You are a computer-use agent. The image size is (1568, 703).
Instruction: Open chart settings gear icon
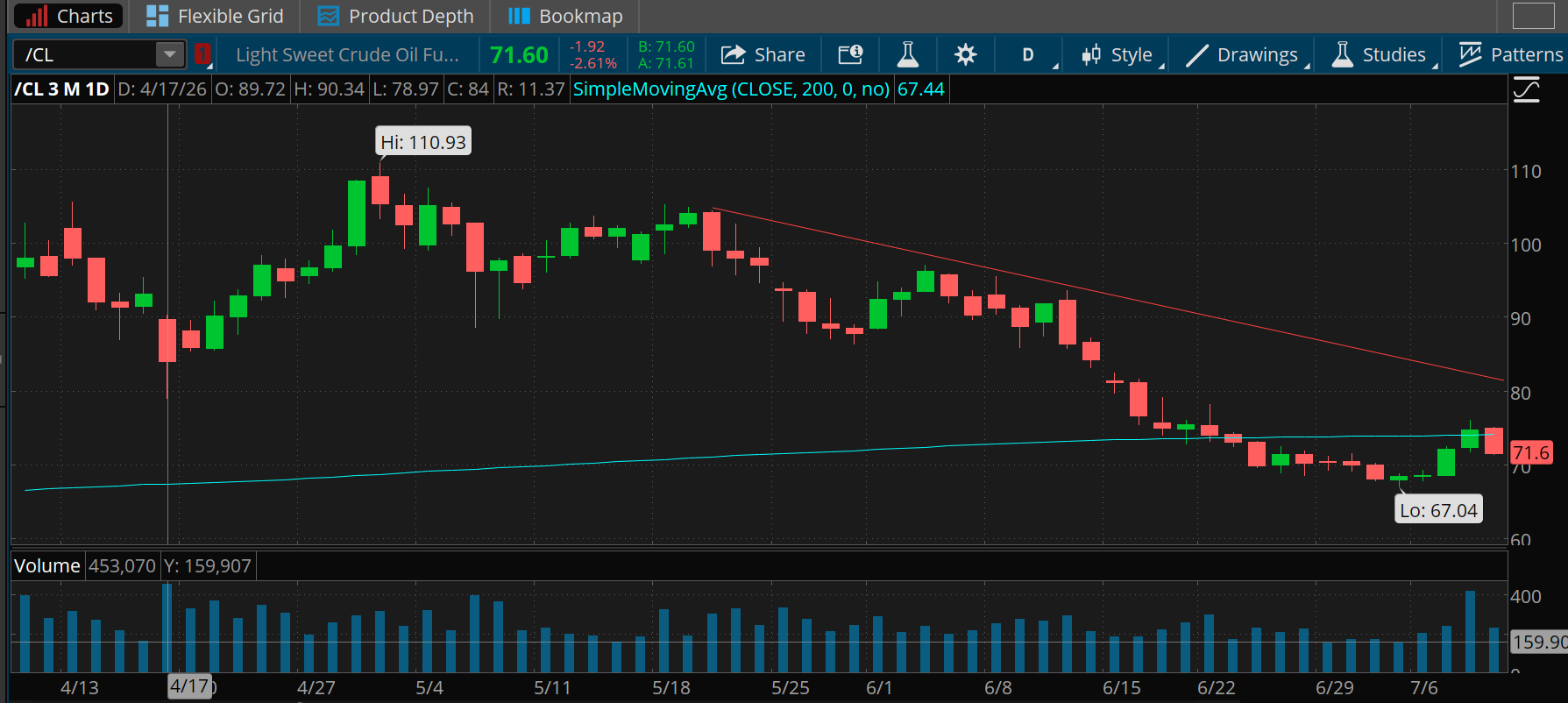965,54
